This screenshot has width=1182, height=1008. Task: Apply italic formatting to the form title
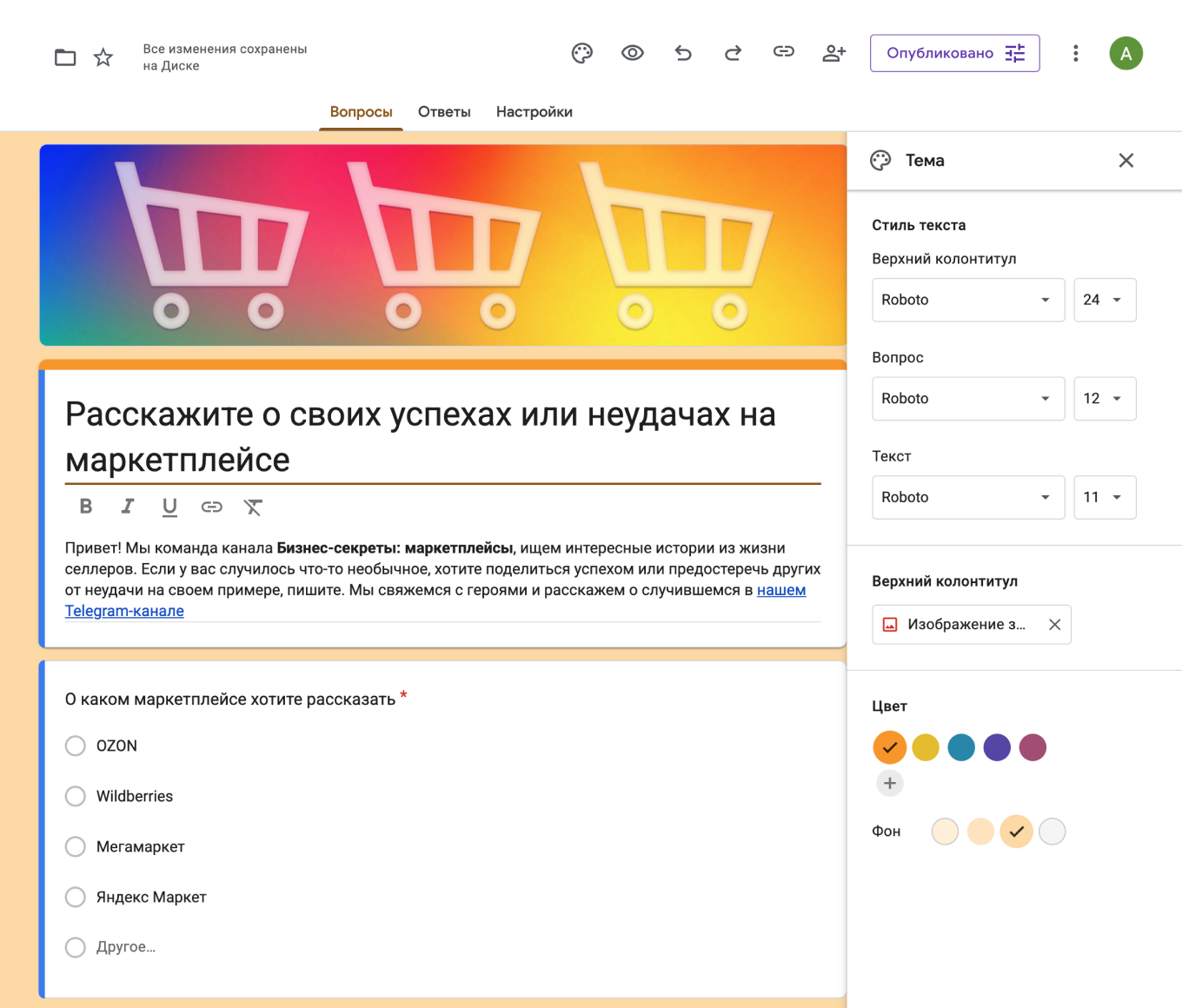coord(128,507)
